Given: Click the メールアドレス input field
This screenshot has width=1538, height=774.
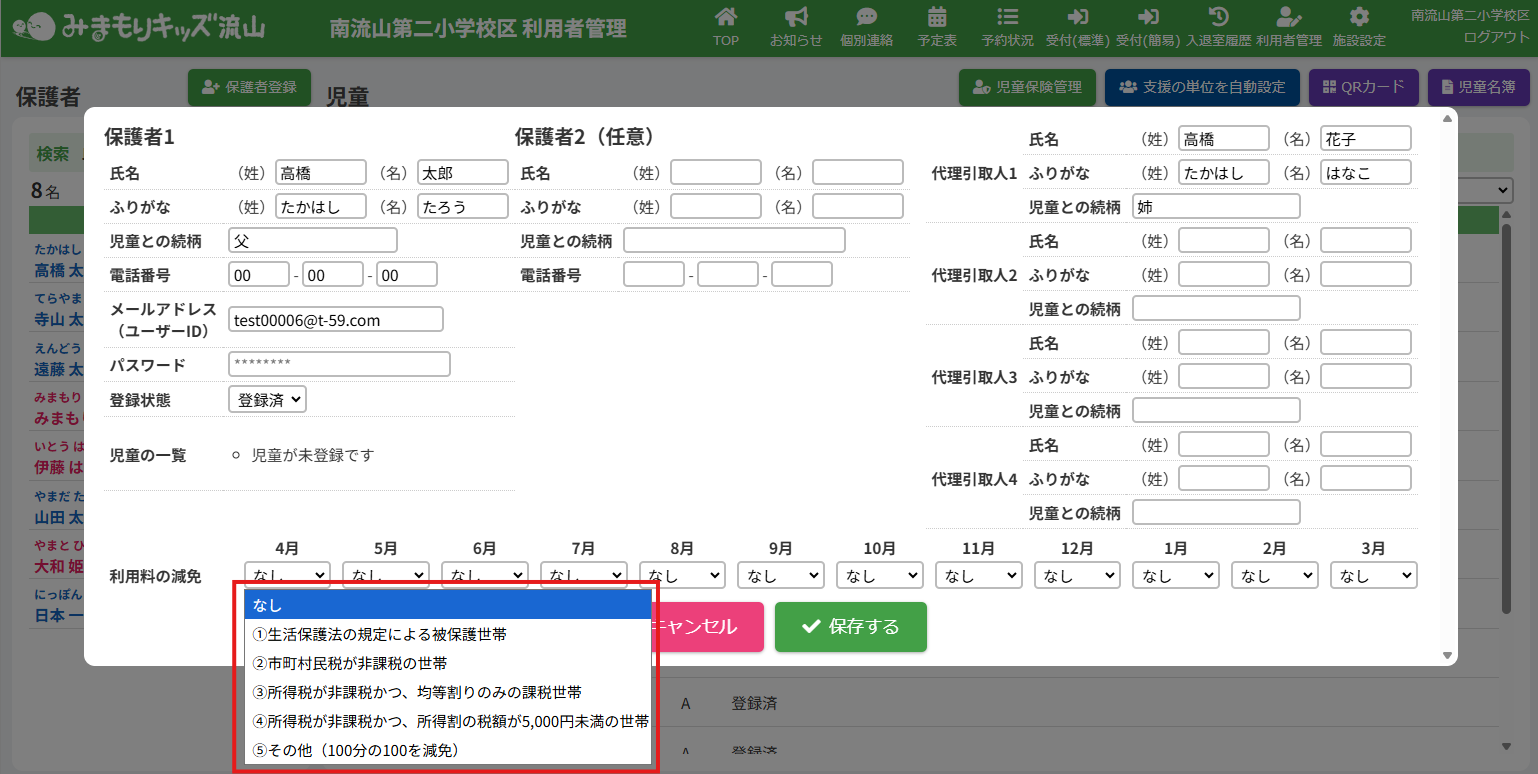Looking at the screenshot, I should pos(336,319).
